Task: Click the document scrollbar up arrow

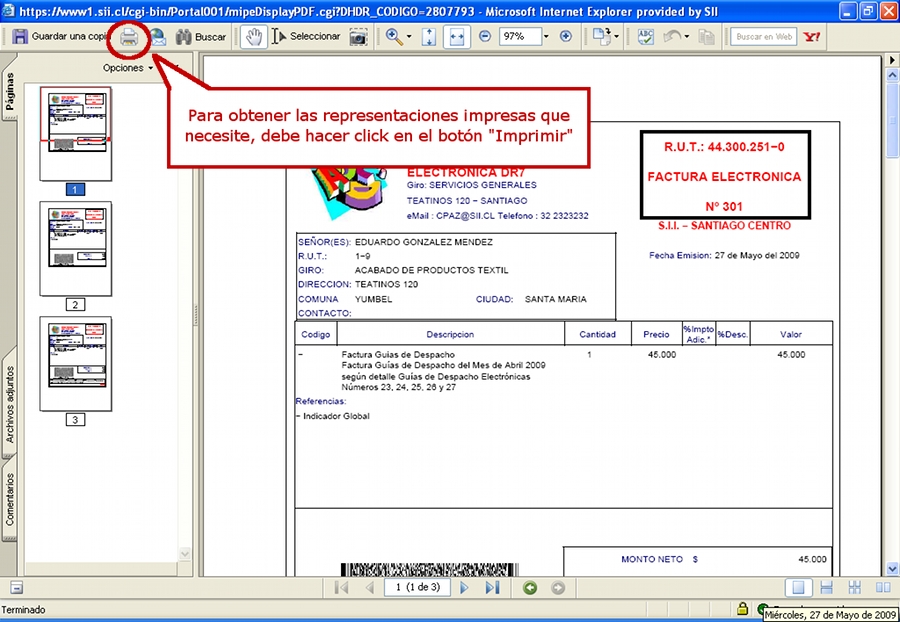Action: click(x=893, y=75)
